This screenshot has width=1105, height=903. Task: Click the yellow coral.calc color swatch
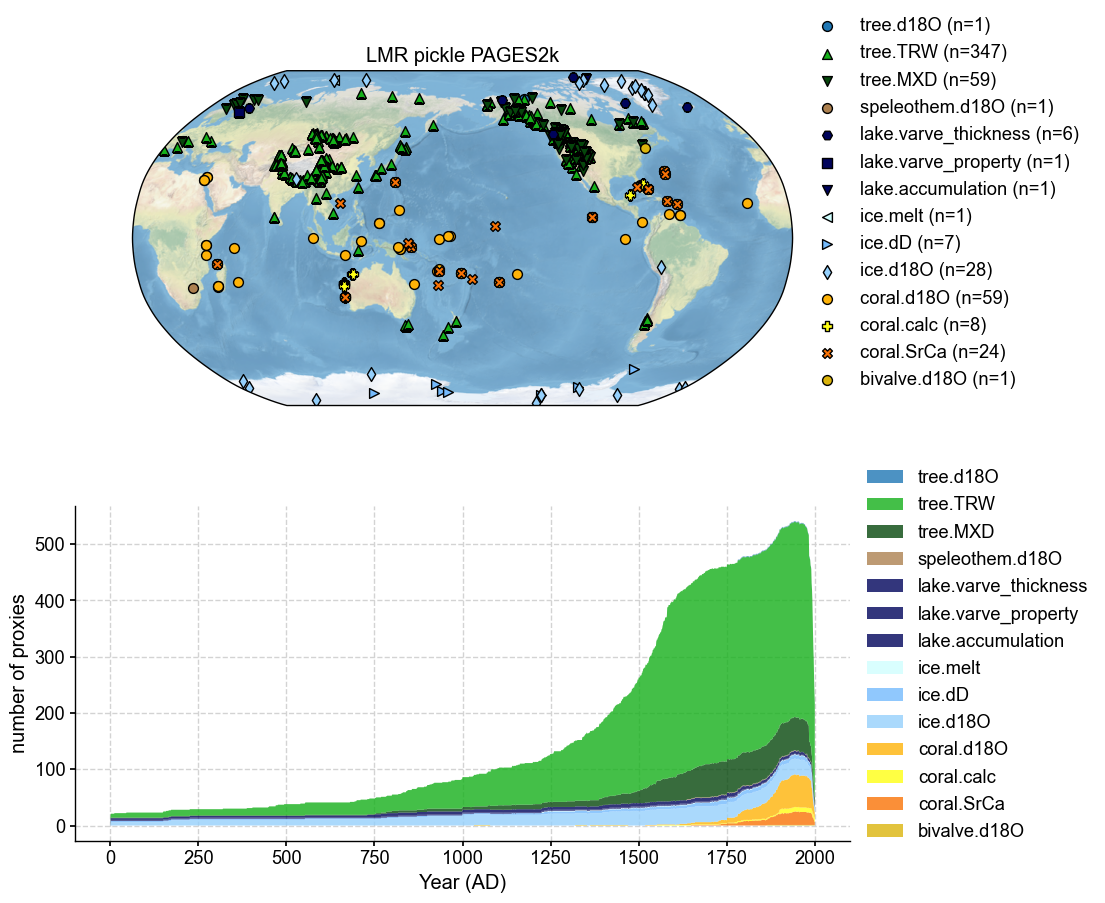(x=884, y=776)
